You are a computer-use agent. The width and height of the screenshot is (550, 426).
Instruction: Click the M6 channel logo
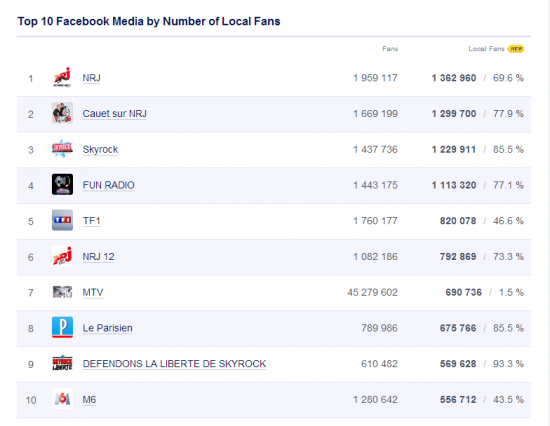coord(62,399)
